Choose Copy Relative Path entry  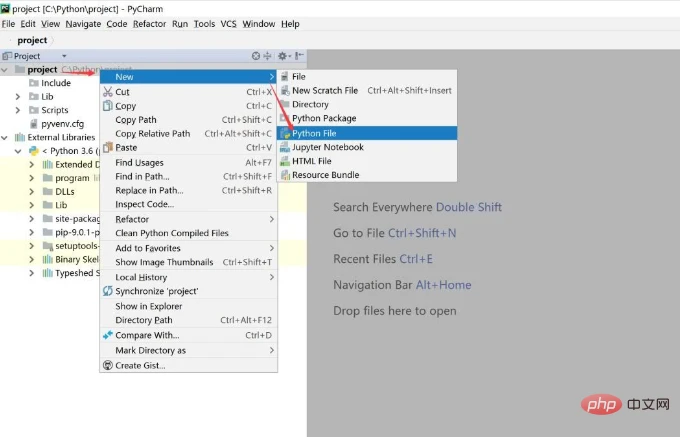tap(189, 134)
